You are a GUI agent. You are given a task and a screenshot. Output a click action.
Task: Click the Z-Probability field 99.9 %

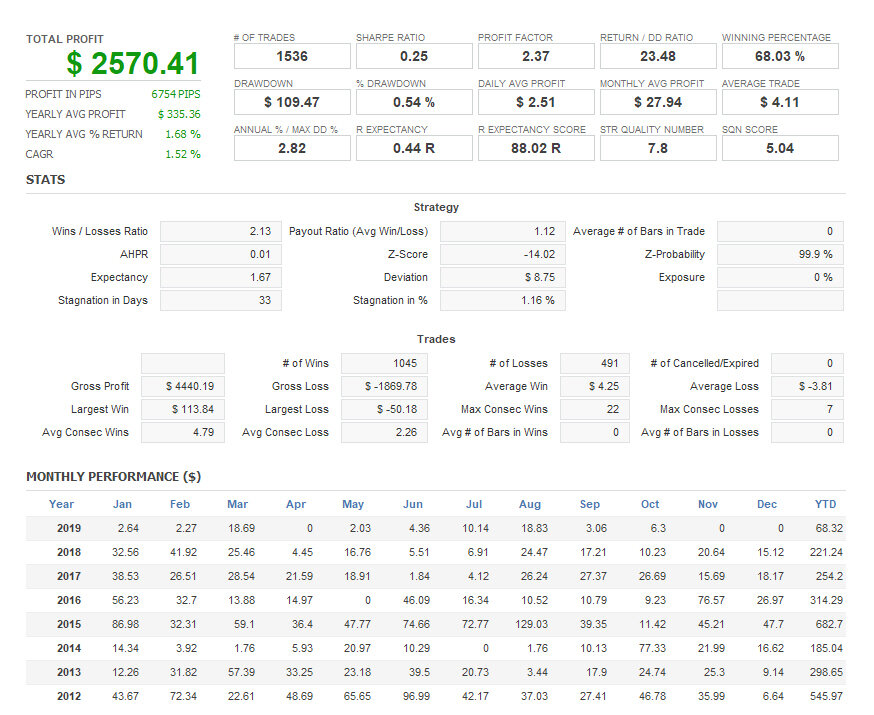tap(780, 255)
